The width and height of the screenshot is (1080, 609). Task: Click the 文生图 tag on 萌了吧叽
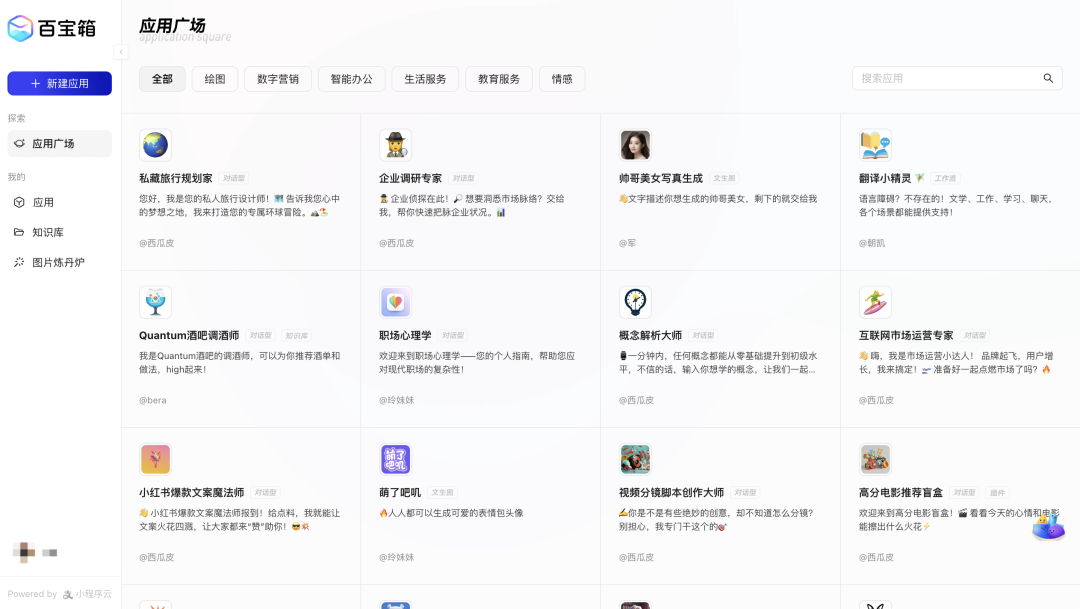[x=442, y=493]
